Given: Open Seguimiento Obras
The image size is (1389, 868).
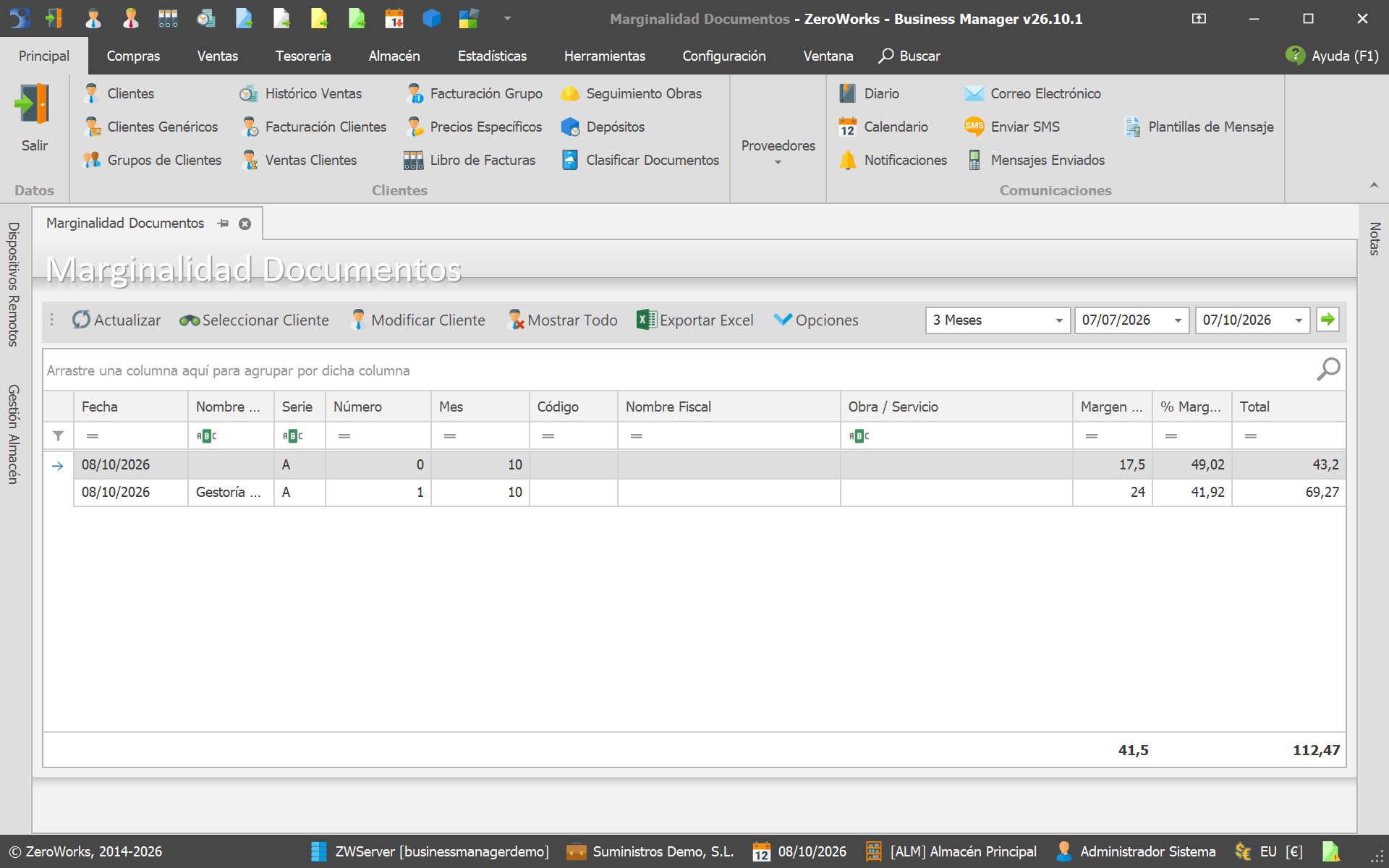Looking at the screenshot, I should (632, 93).
